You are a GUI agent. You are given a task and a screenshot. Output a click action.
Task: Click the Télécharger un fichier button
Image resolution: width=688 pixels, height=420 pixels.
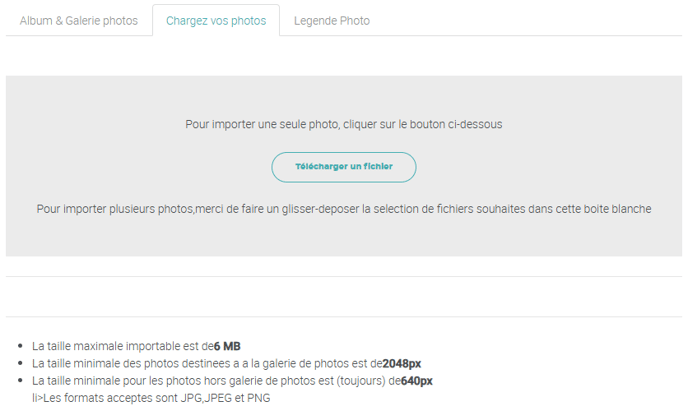pyautogui.click(x=344, y=167)
